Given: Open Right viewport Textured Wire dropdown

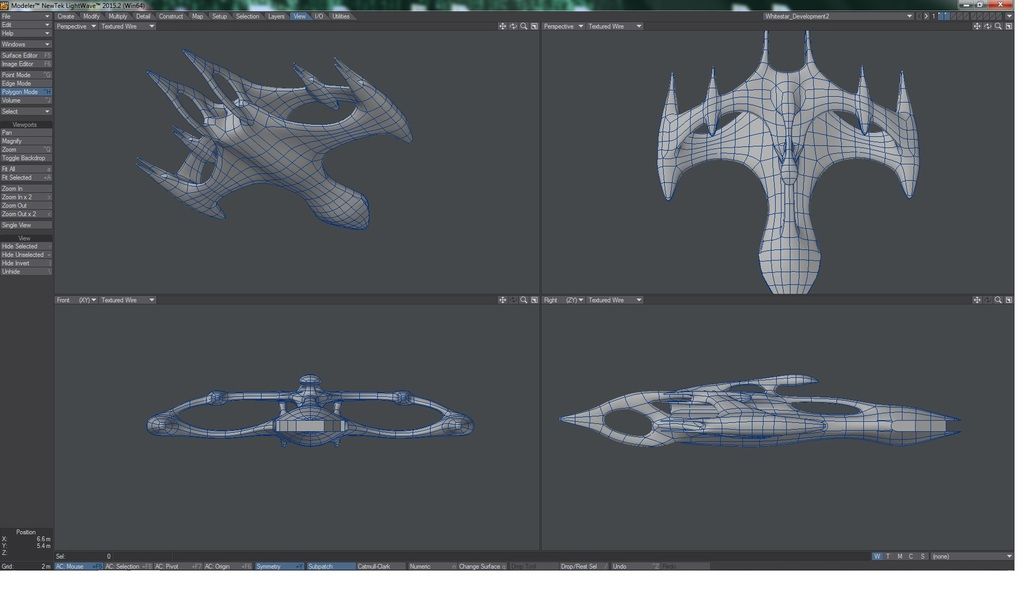Looking at the screenshot, I should 615,300.
